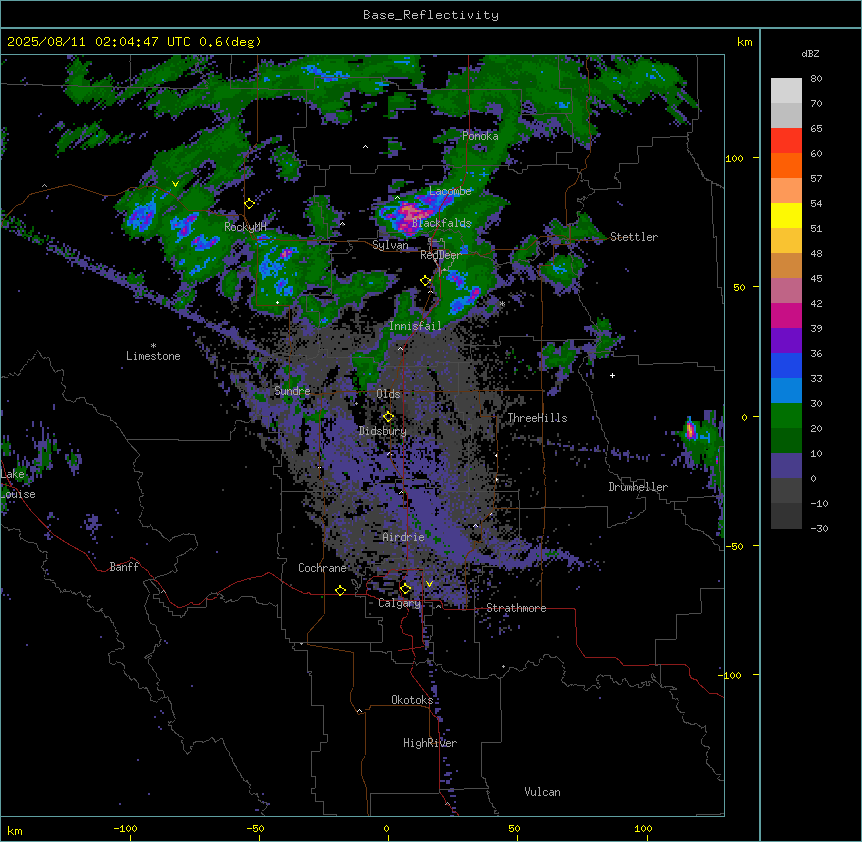Click the Innisfail city label
This screenshot has width=862, height=842.
[415, 326]
